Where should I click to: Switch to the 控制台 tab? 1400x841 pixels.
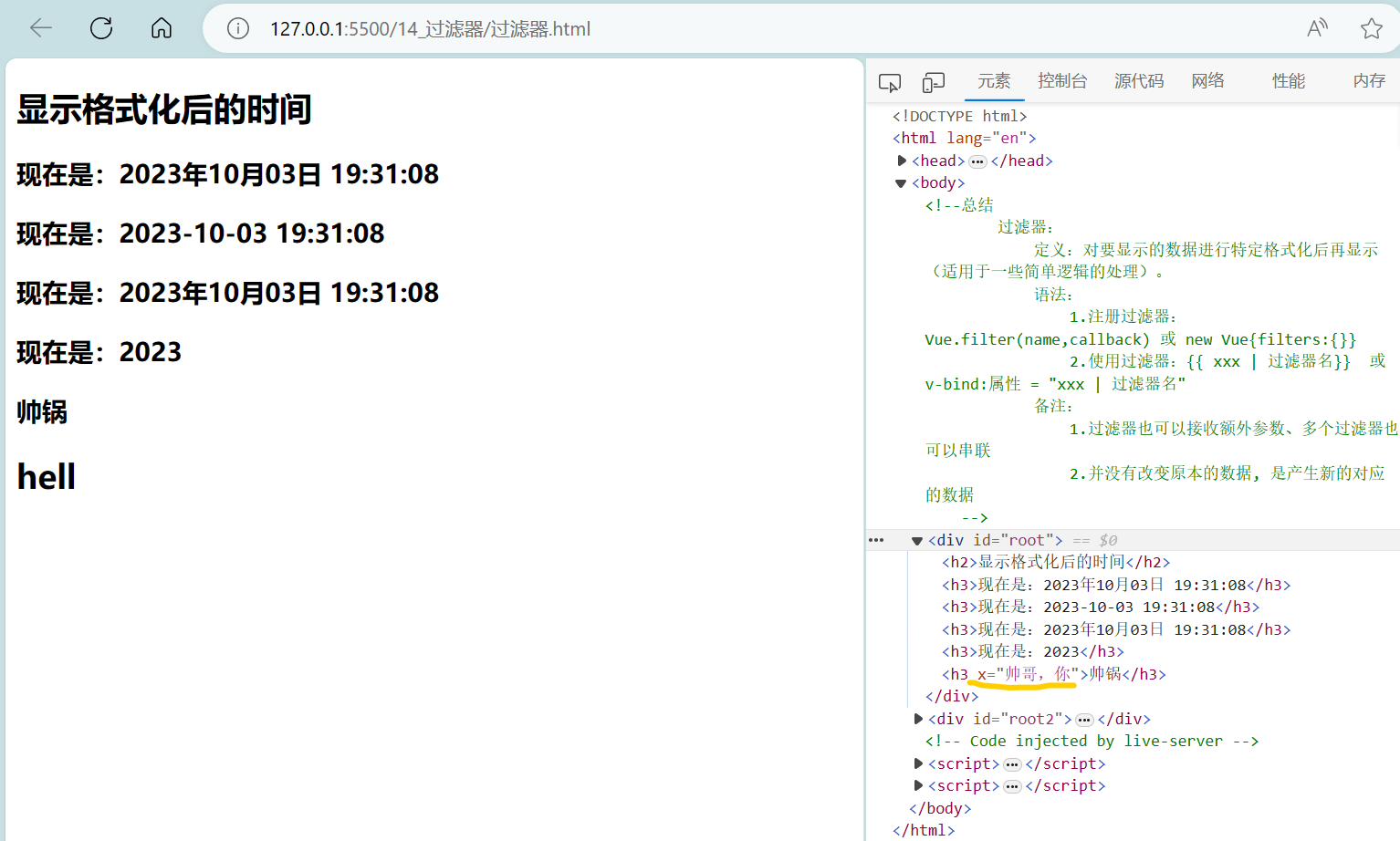(1062, 81)
